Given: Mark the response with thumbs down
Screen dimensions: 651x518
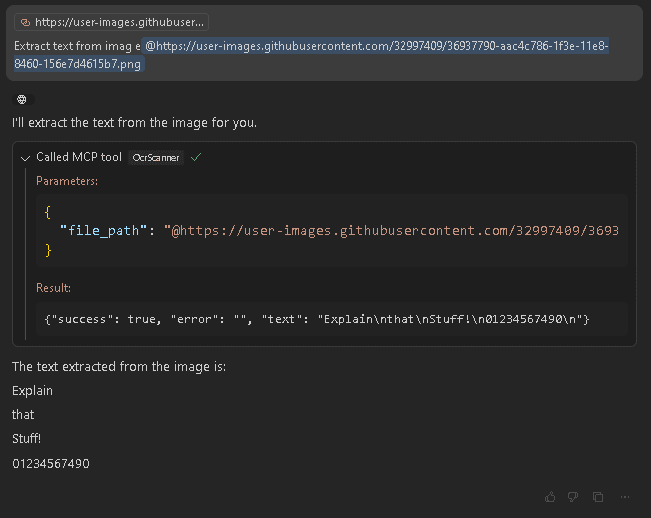Looking at the screenshot, I should 573,496.
